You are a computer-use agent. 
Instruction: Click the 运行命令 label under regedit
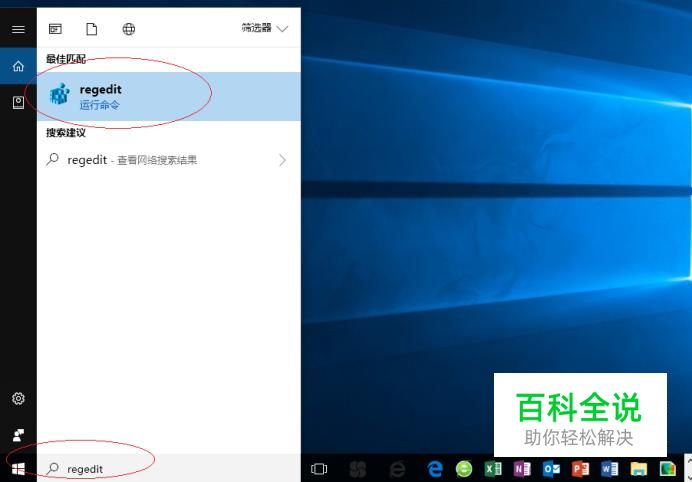[x=99, y=105]
